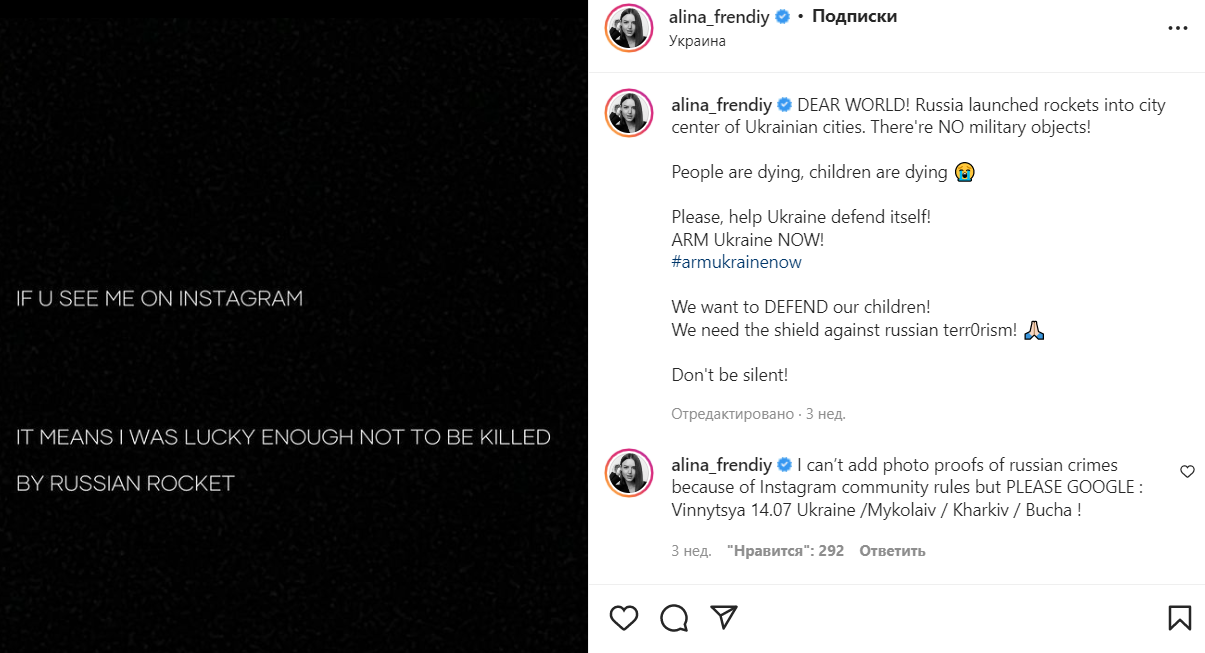Open the #armukrainenow hashtag
This screenshot has height=653, width=1205.
coord(736,262)
